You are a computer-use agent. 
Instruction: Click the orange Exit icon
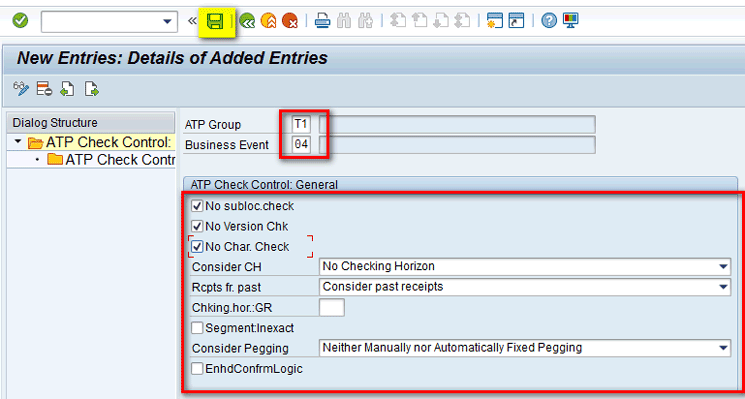[x=268, y=21]
